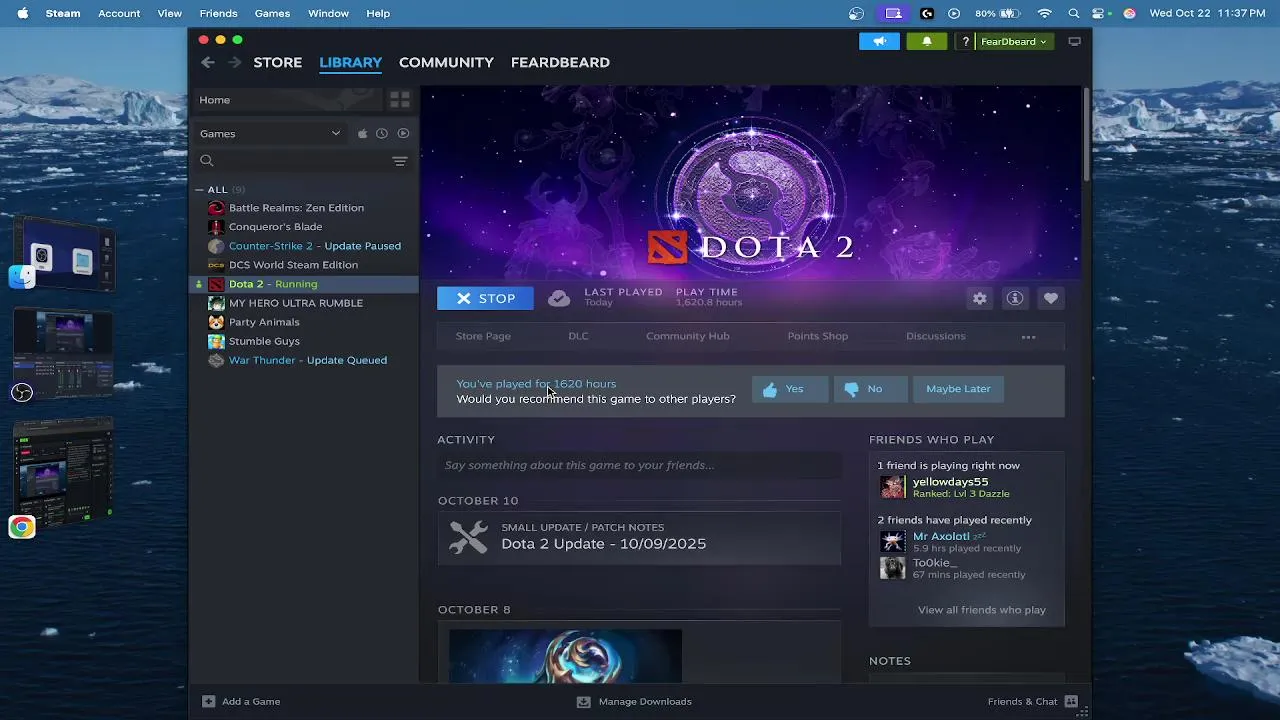1280x720 pixels.
Task: Toggle the recent activity clock filter
Action: coord(382,133)
